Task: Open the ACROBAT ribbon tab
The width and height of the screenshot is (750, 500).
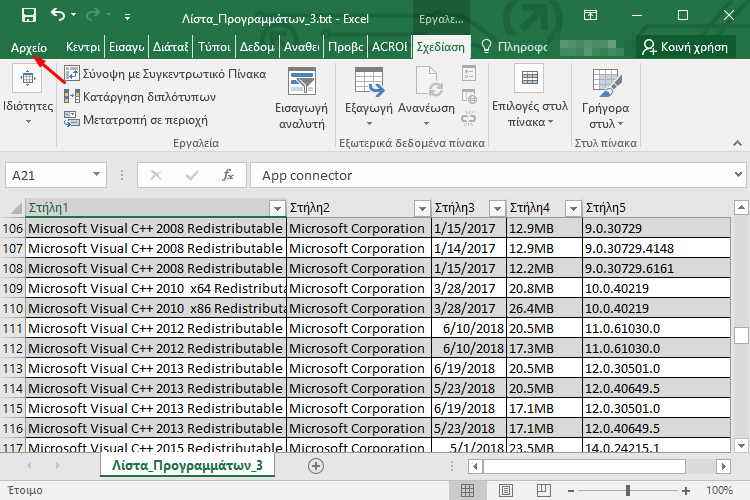Action: click(x=390, y=47)
